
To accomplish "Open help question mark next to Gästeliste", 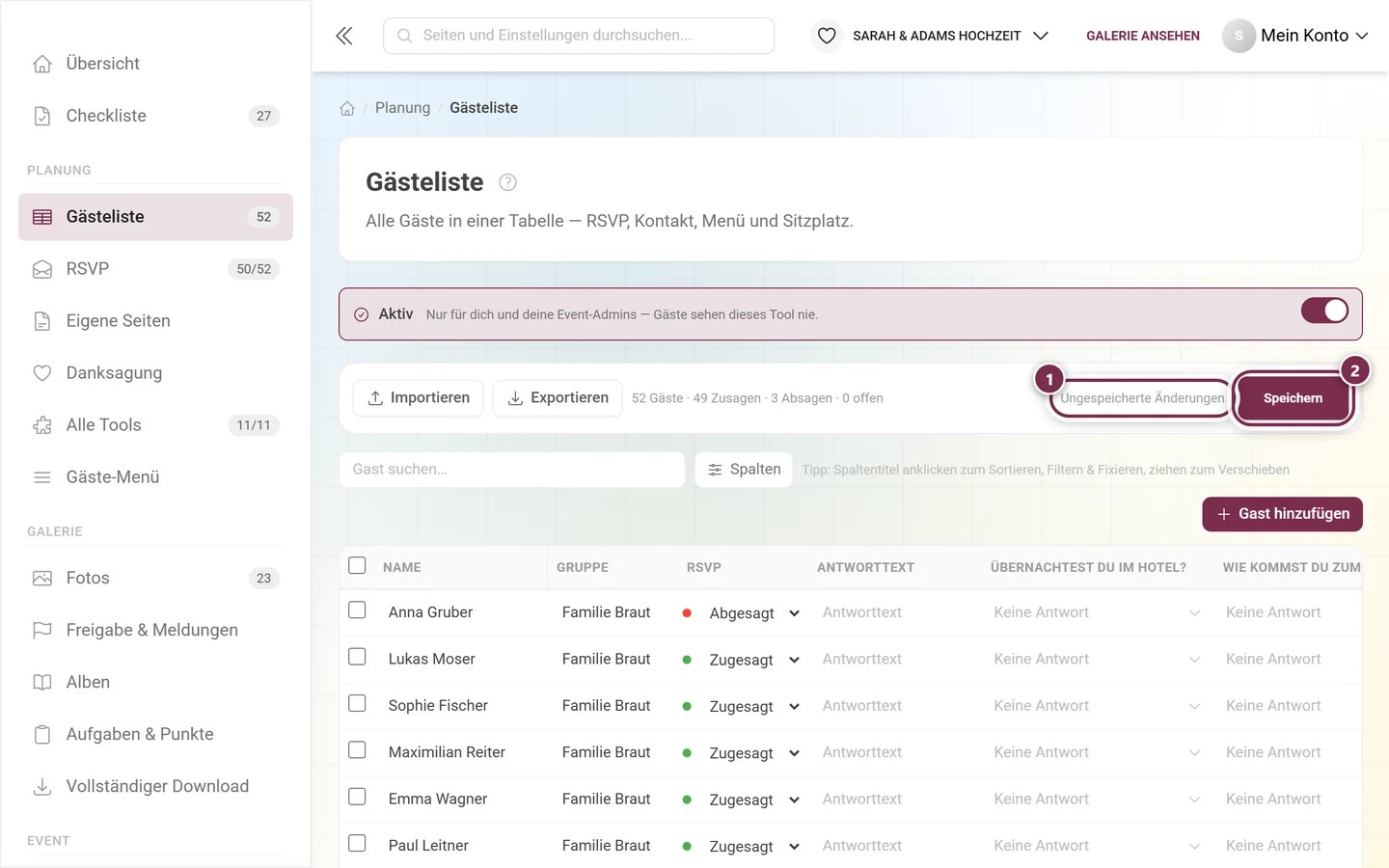I will click(x=508, y=182).
